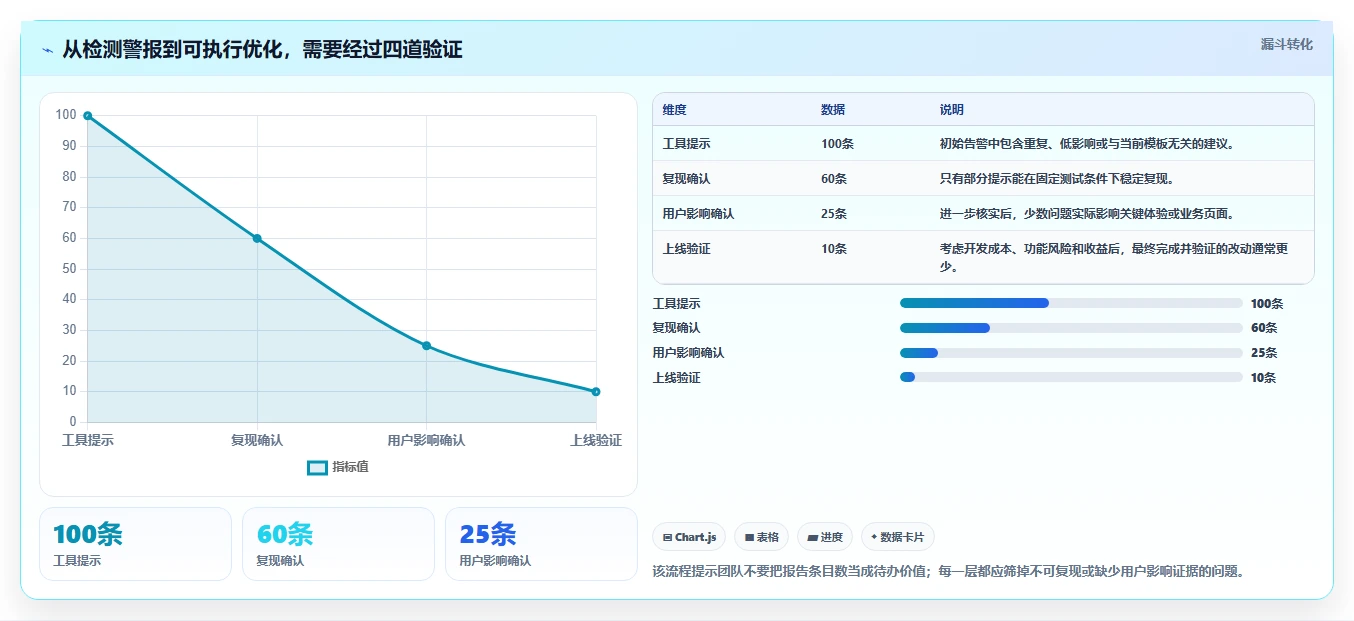The width and height of the screenshot is (1354, 621).
Task: Click the 上线验证 x-axis label
Action: coord(596,440)
